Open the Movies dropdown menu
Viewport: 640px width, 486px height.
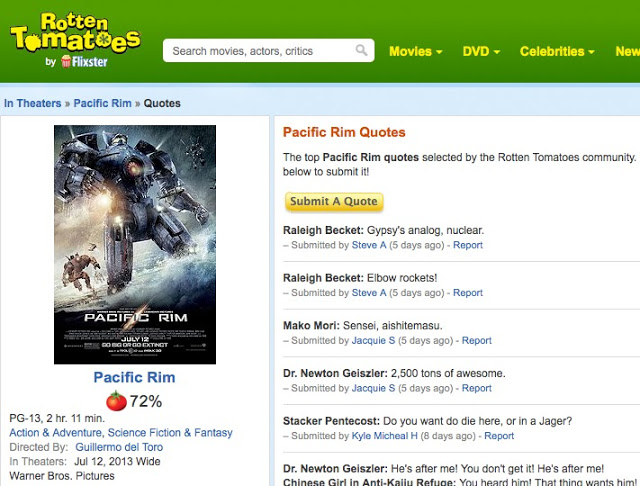tap(415, 51)
